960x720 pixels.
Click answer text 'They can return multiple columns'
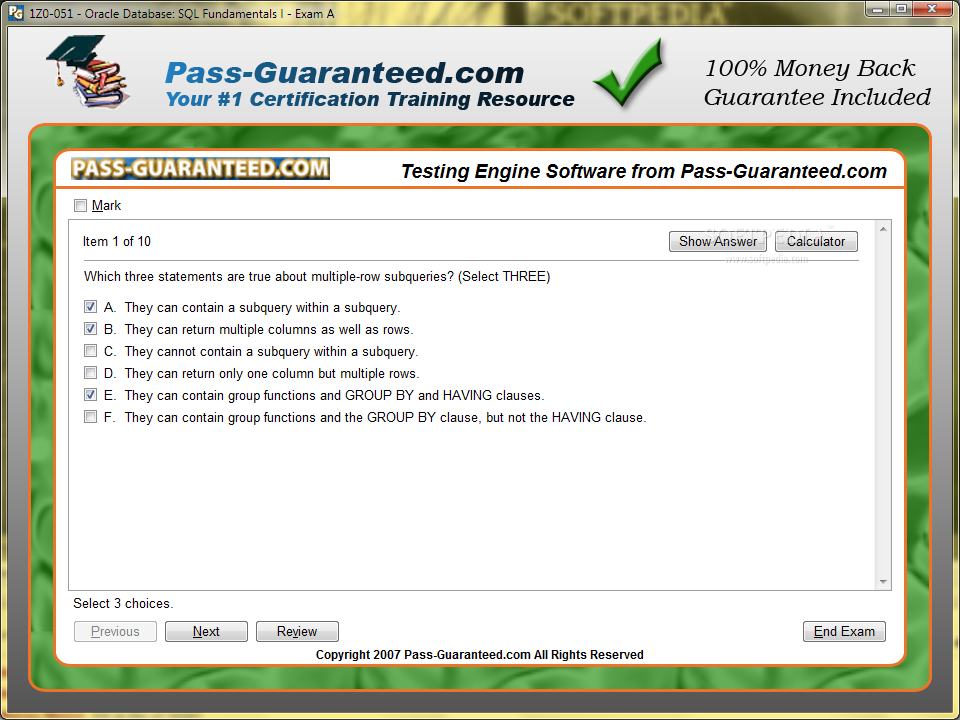(x=268, y=329)
